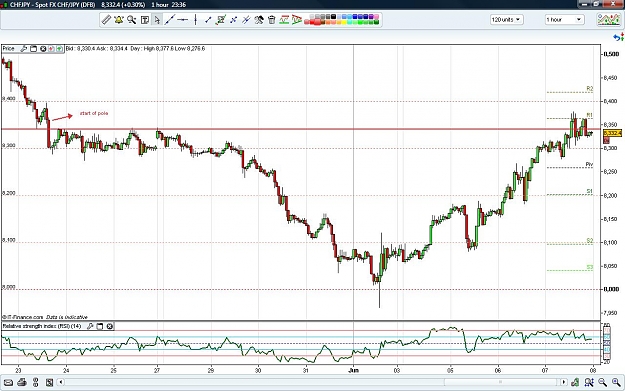Open the alerts bell tool
The height and width of the screenshot is (391, 625).
coord(119,20)
